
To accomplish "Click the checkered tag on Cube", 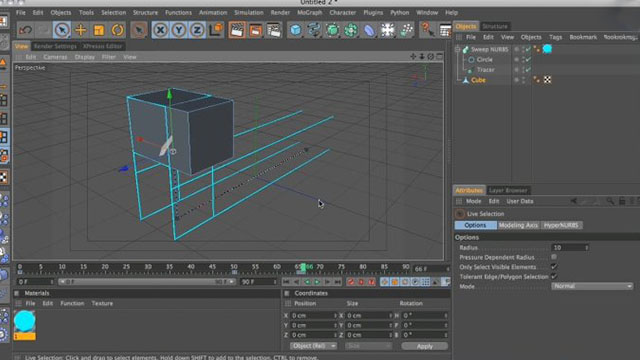I will 547,80.
